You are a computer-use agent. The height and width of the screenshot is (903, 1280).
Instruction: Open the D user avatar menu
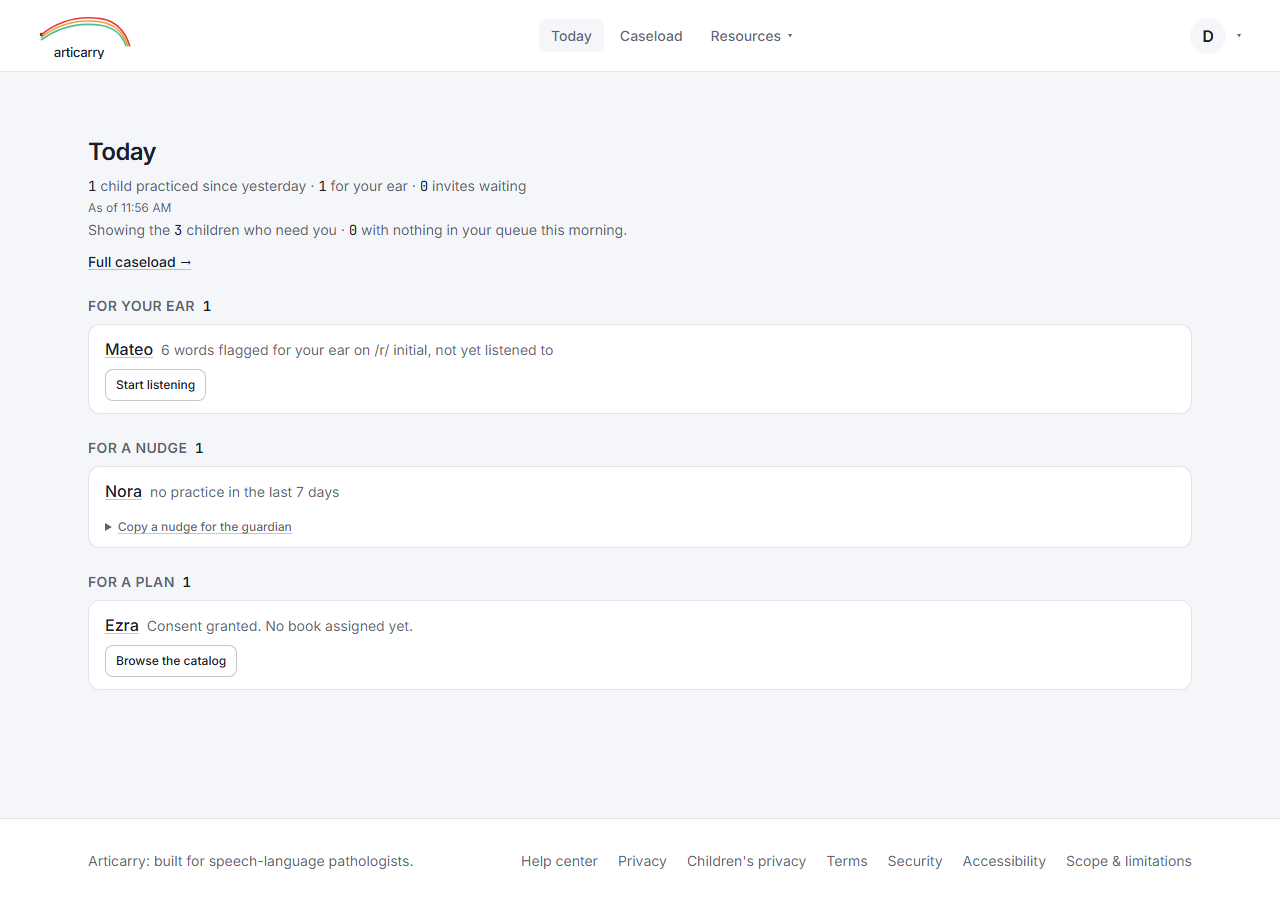pyautogui.click(x=1208, y=36)
